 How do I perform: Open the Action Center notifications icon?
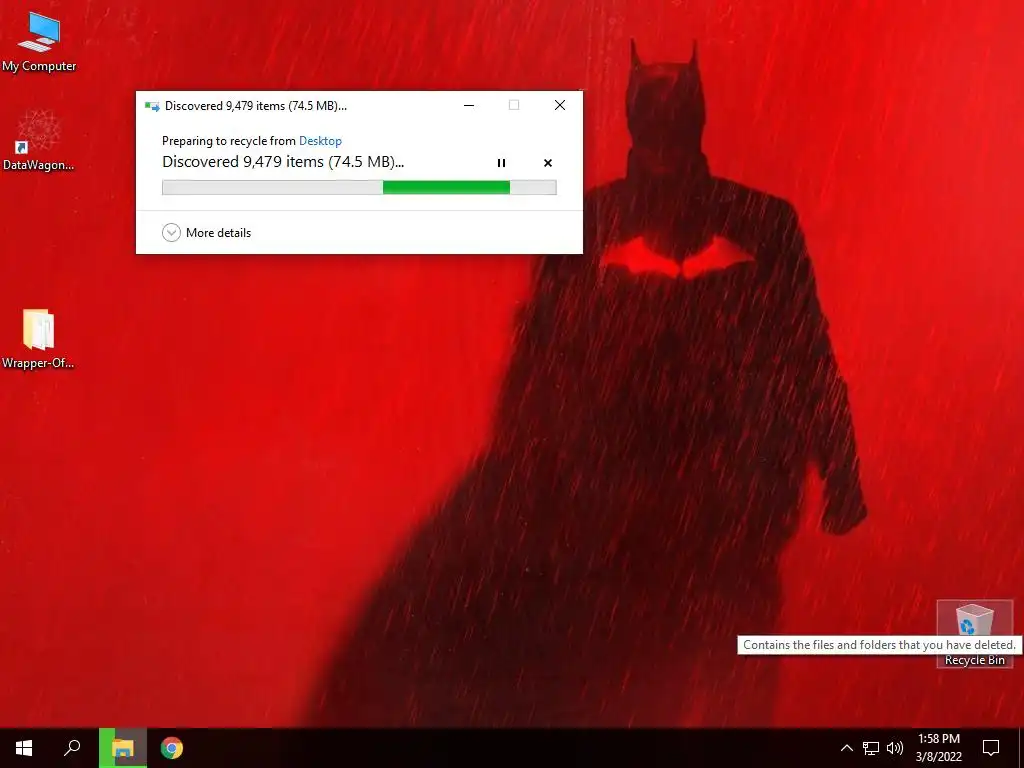pyautogui.click(x=991, y=748)
